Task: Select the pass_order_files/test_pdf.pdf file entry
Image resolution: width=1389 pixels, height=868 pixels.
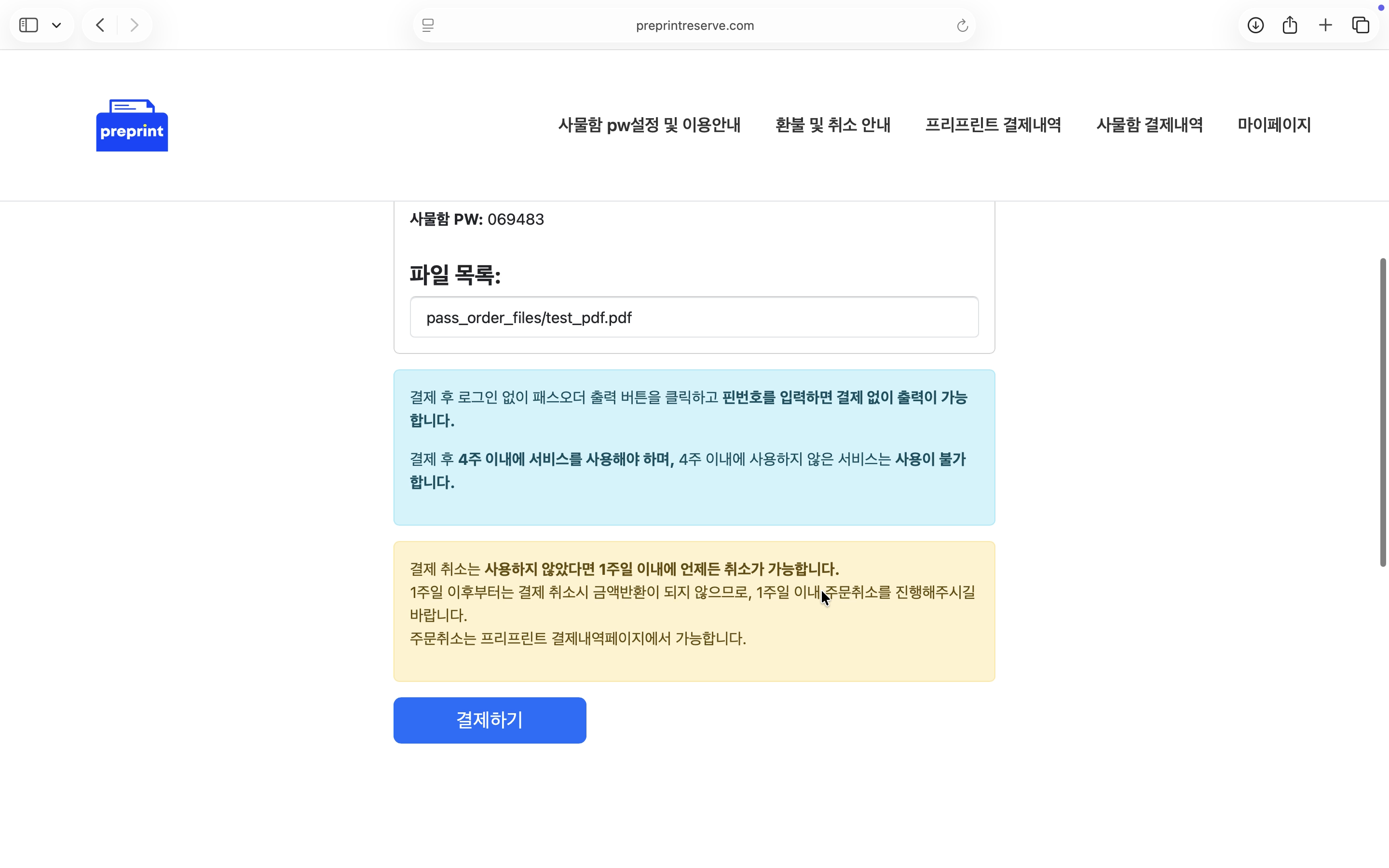Action: click(x=694, y=317)
